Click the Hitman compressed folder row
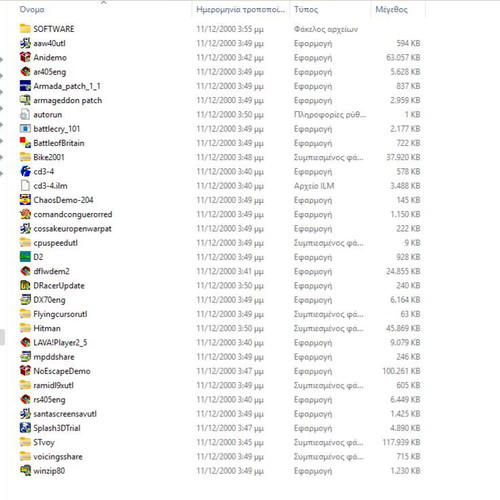The width and height of the screenshot is (500, 500). coord(220,328)
